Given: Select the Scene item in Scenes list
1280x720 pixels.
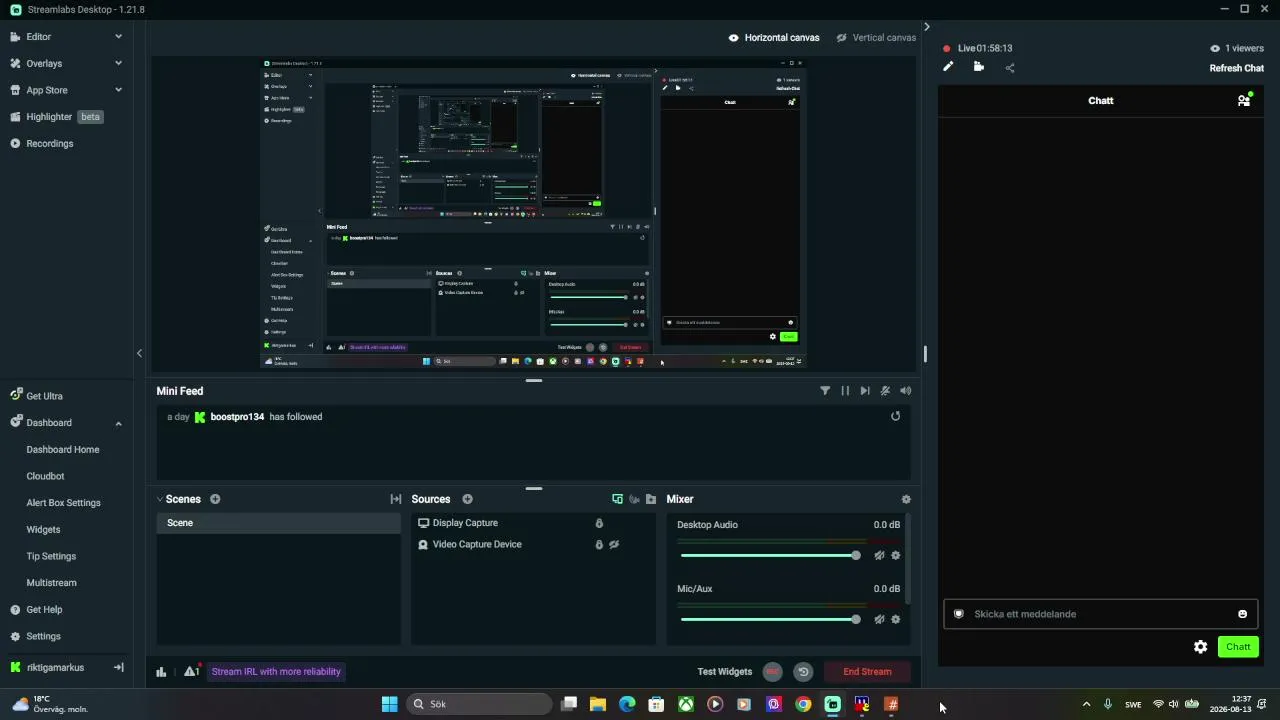Looking at the screenshot, I should [278, 523].
